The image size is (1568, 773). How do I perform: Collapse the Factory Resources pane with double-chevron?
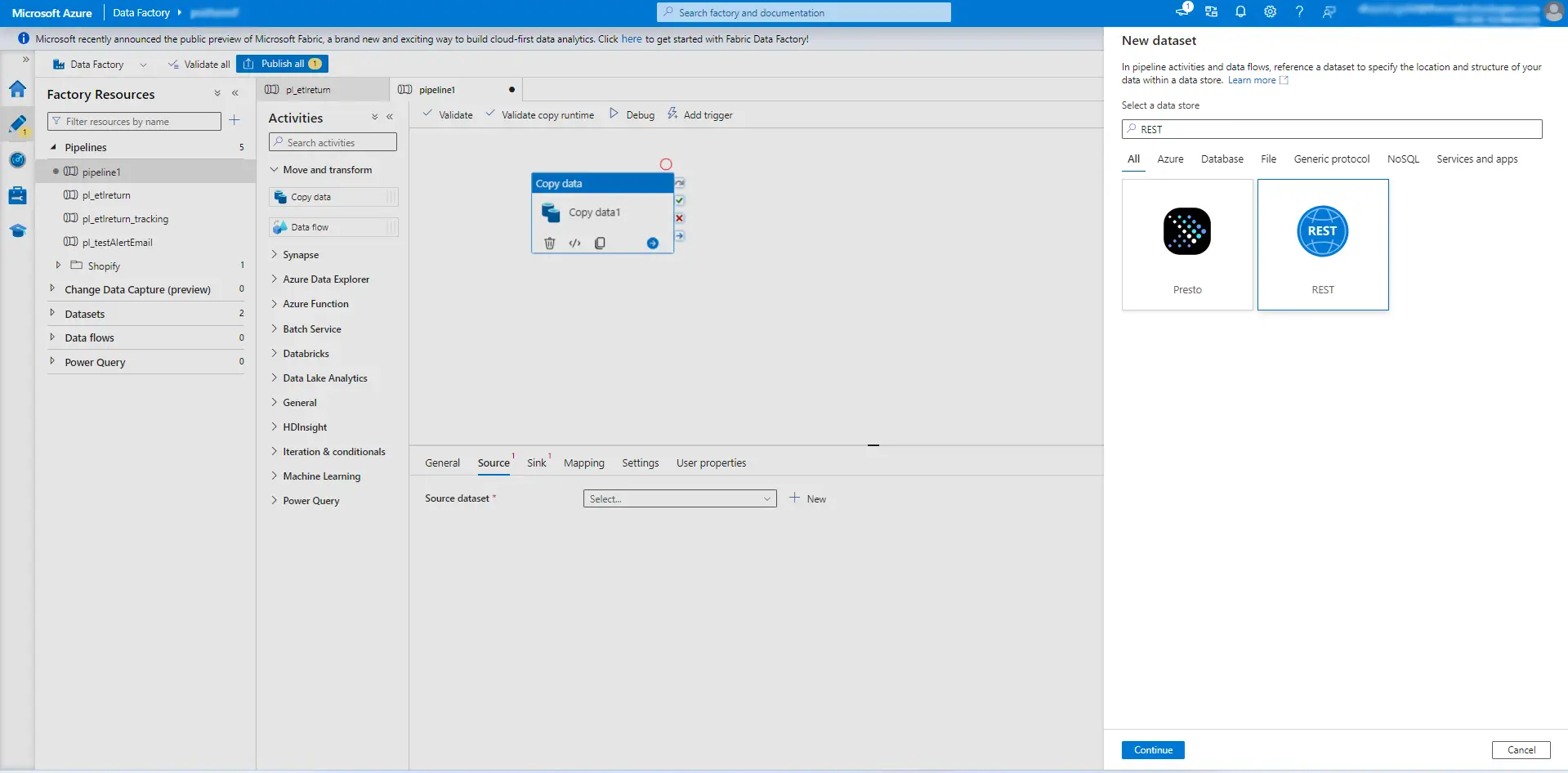235,94
